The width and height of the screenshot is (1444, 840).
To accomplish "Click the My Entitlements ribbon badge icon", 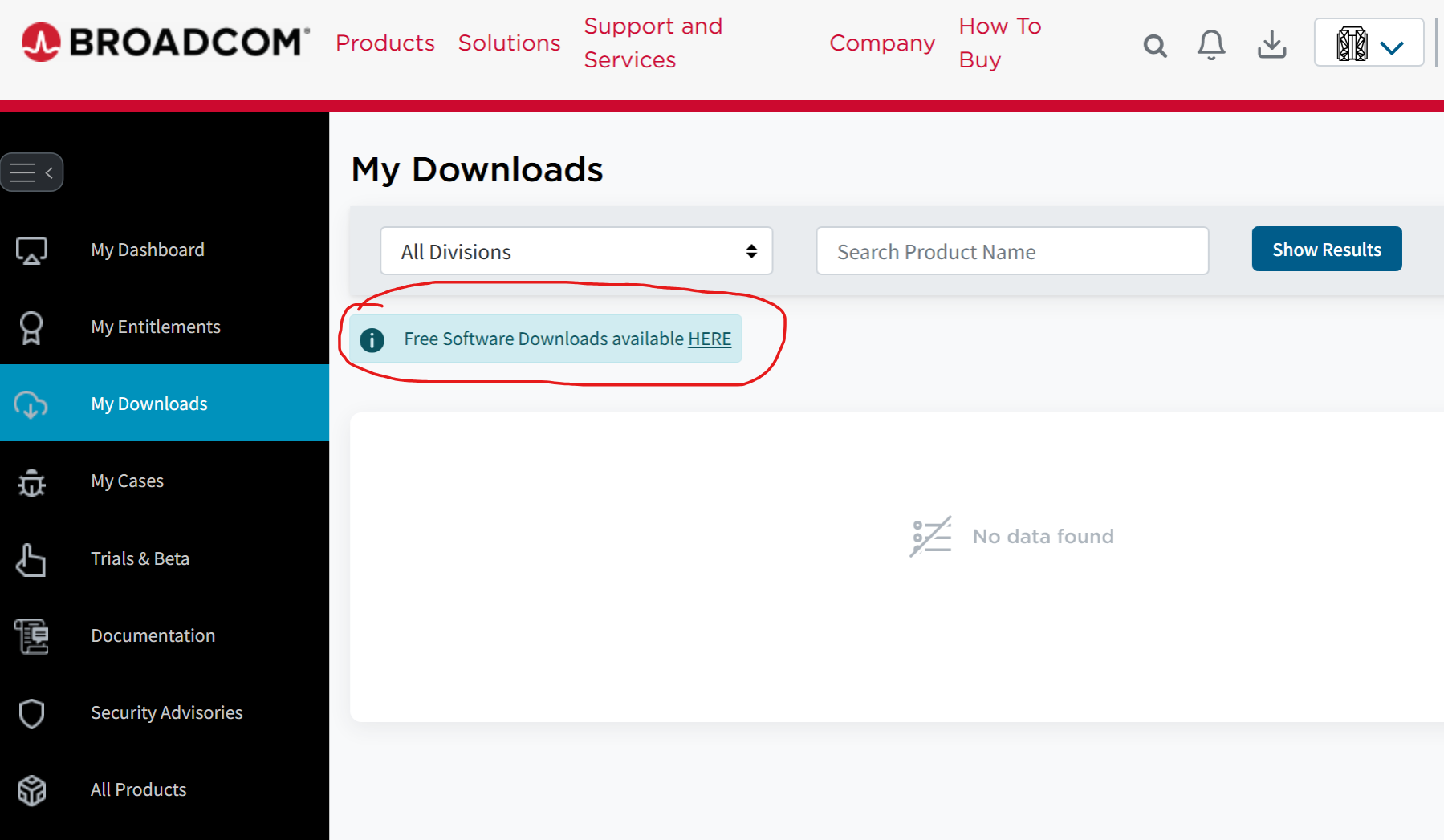I will point(31,327).
